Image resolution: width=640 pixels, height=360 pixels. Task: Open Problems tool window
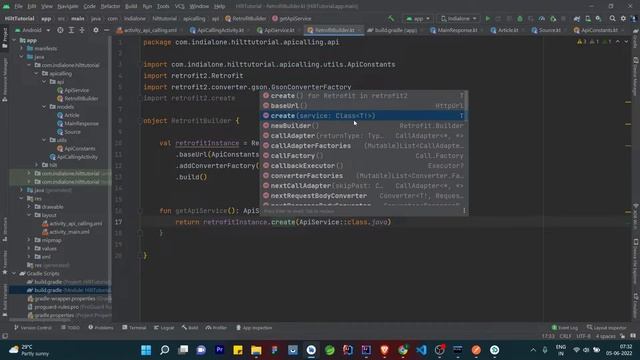[101, 328]
